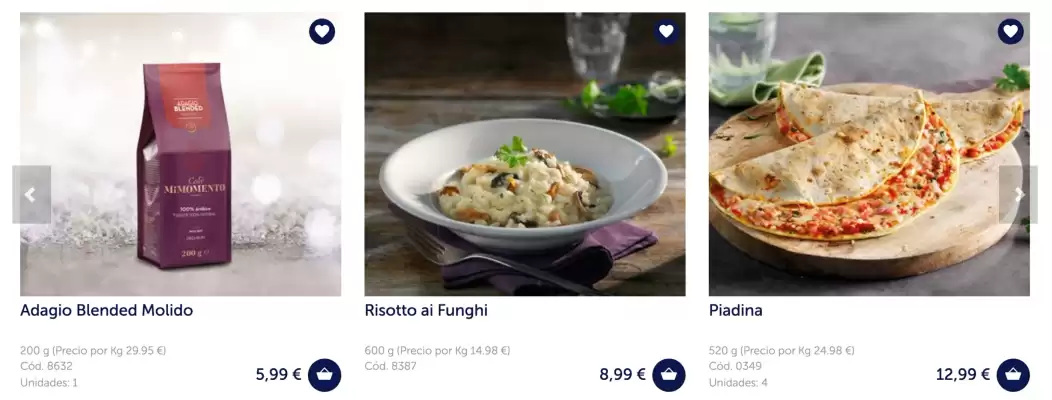Add Adagio Blended Molido to the basket
The height and width of the screenshot is (400, 1052).
[325, 375]
